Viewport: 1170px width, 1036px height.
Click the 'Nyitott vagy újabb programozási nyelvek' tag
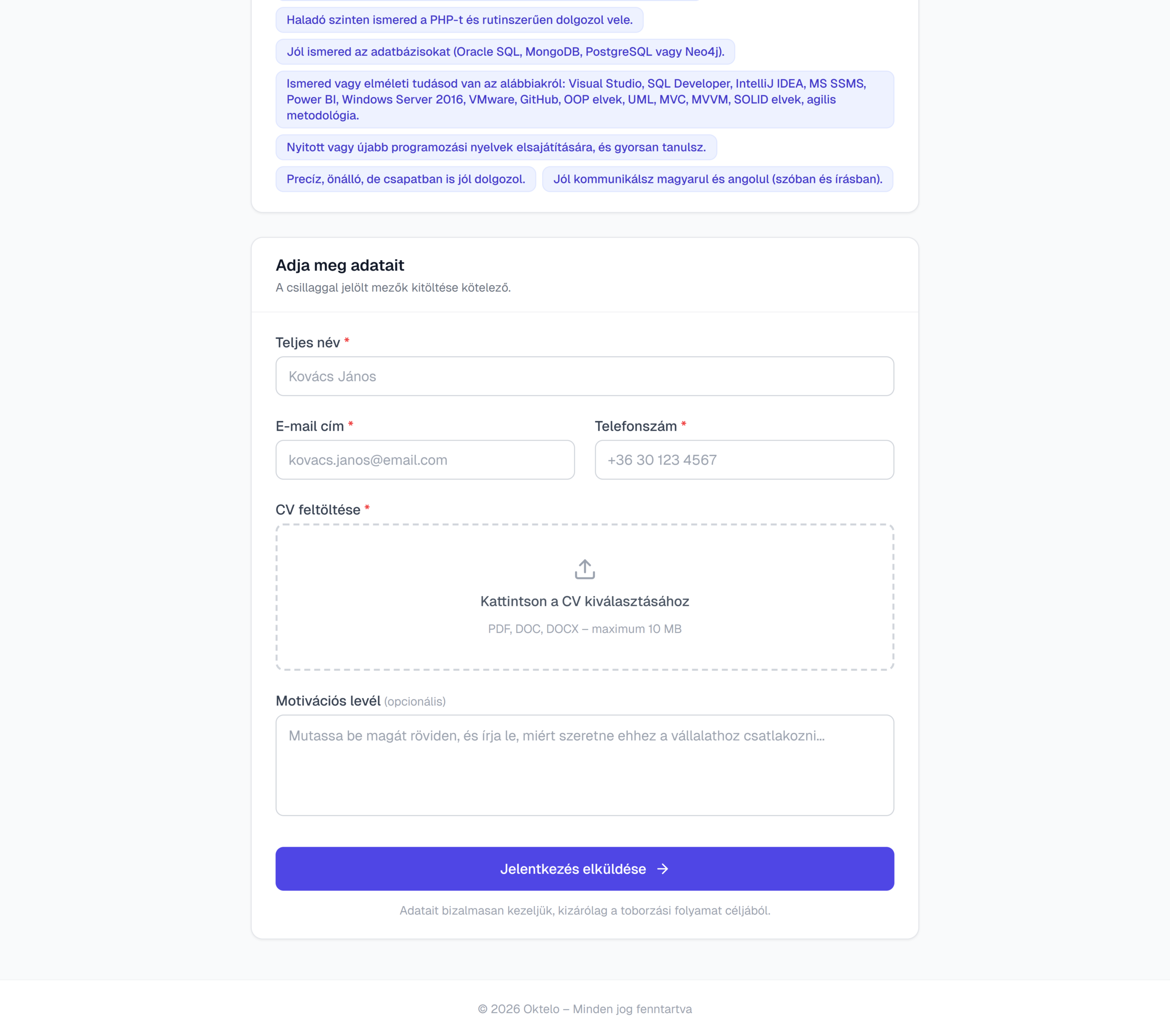pos(496,147)
